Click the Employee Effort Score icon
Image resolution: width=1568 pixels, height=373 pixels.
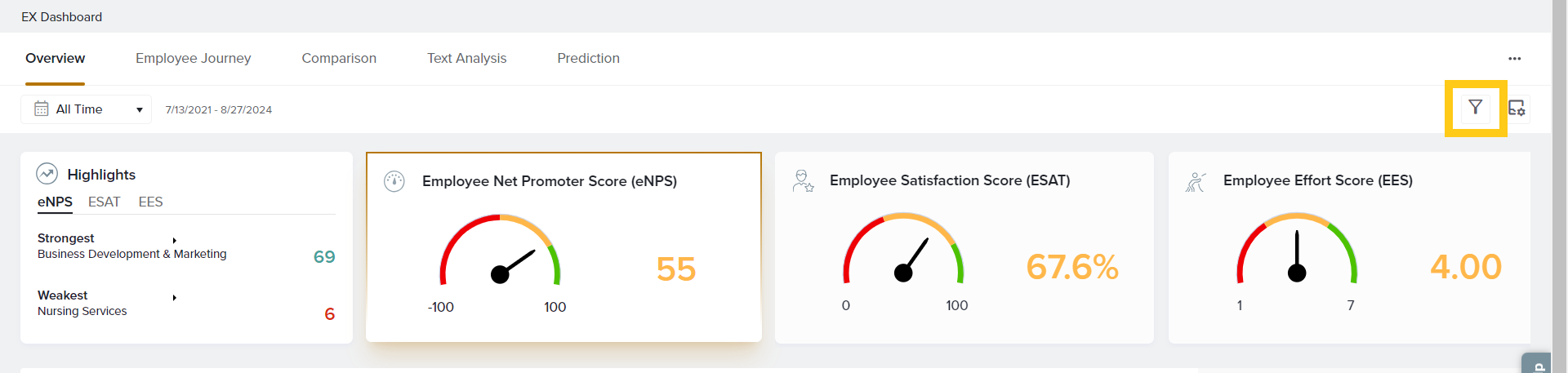point(1196,181)
